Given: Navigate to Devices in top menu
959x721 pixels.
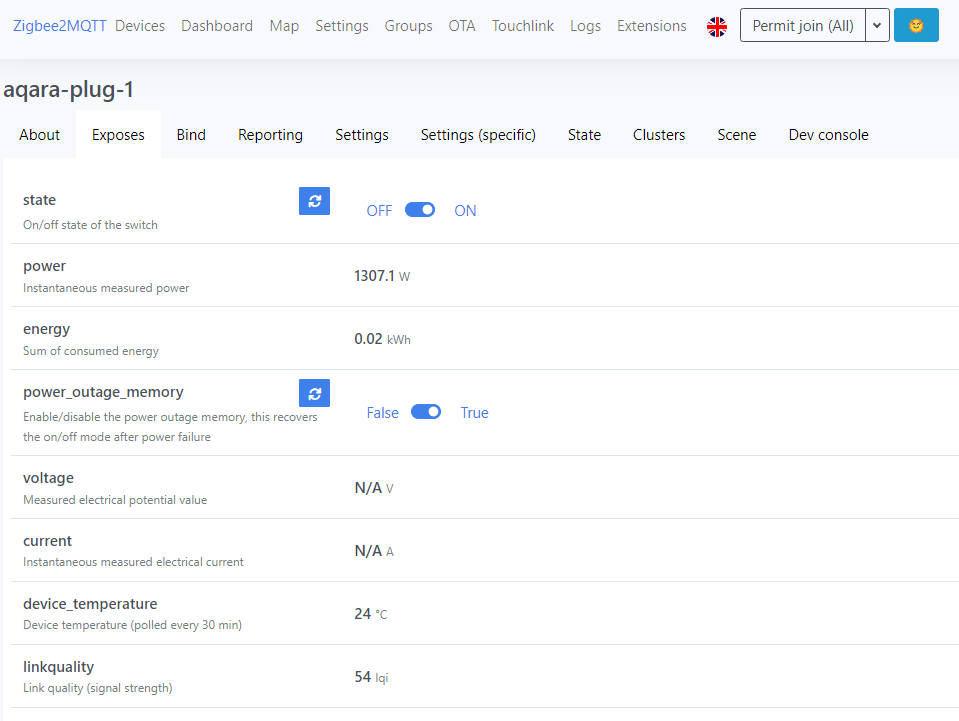Looking at the screenshot, I should (140, 26).
